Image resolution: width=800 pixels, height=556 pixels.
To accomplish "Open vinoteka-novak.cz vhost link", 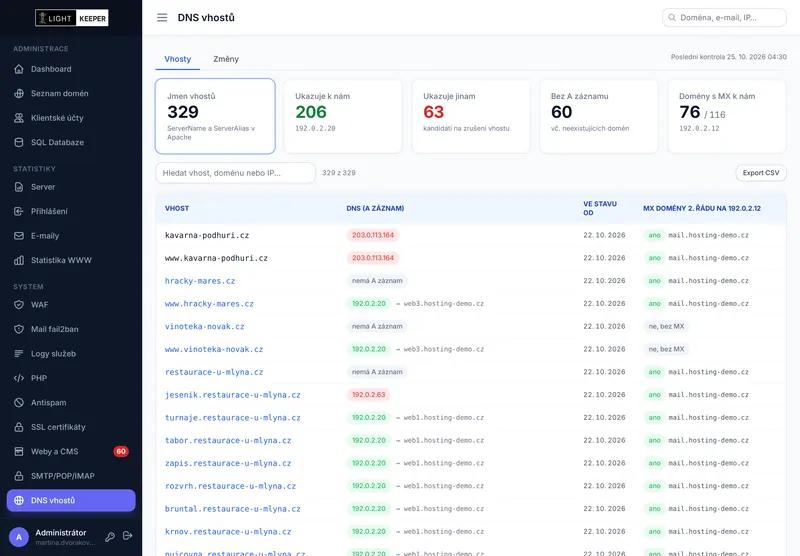I will [205, 326].
